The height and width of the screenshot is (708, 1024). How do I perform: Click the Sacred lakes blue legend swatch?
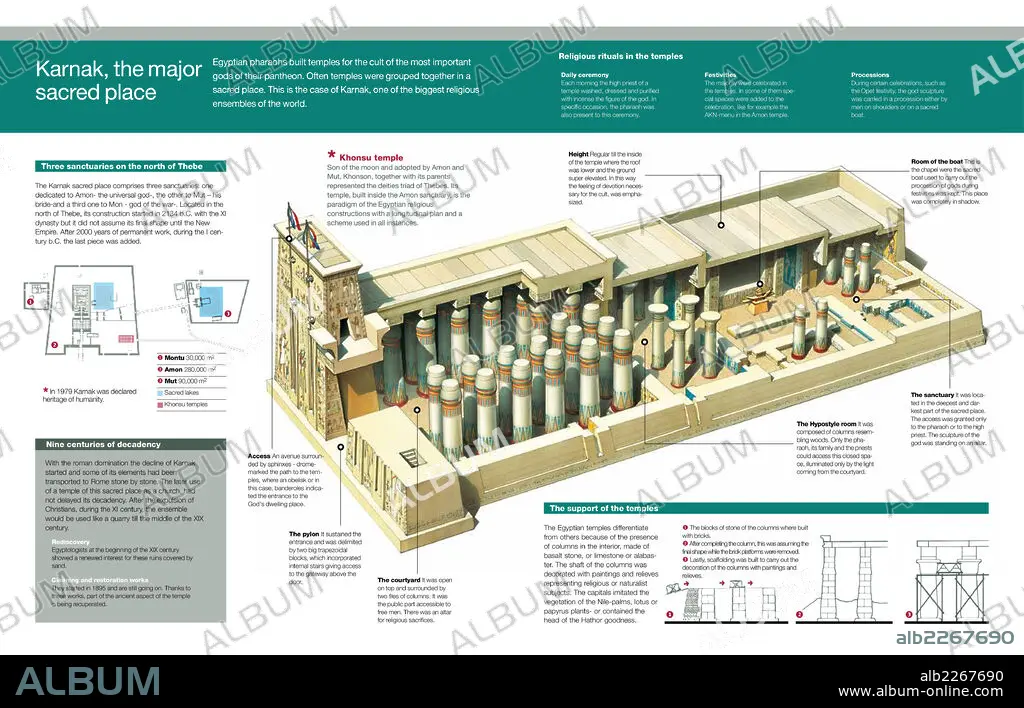click(x=160, y=393)
